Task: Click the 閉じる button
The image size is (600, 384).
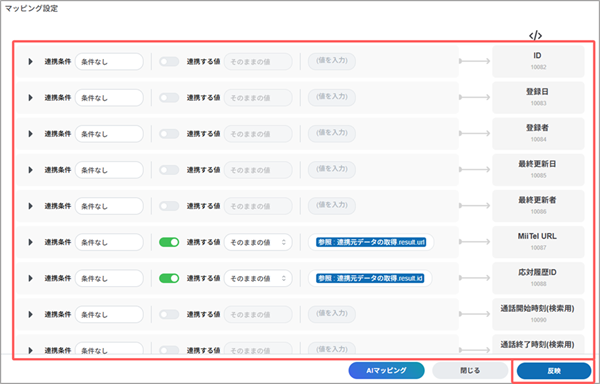Action: click(470, 370)
